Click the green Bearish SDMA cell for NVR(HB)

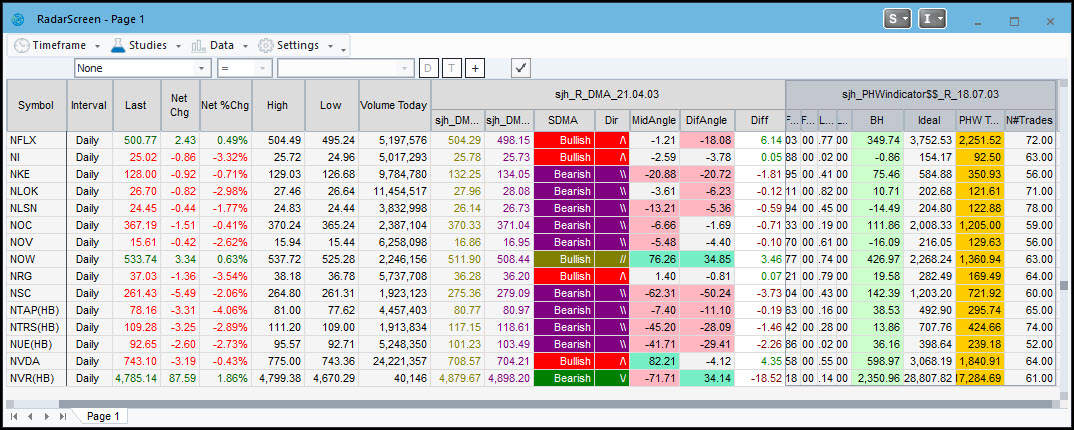pyautogui.click(x=564, y=378)
